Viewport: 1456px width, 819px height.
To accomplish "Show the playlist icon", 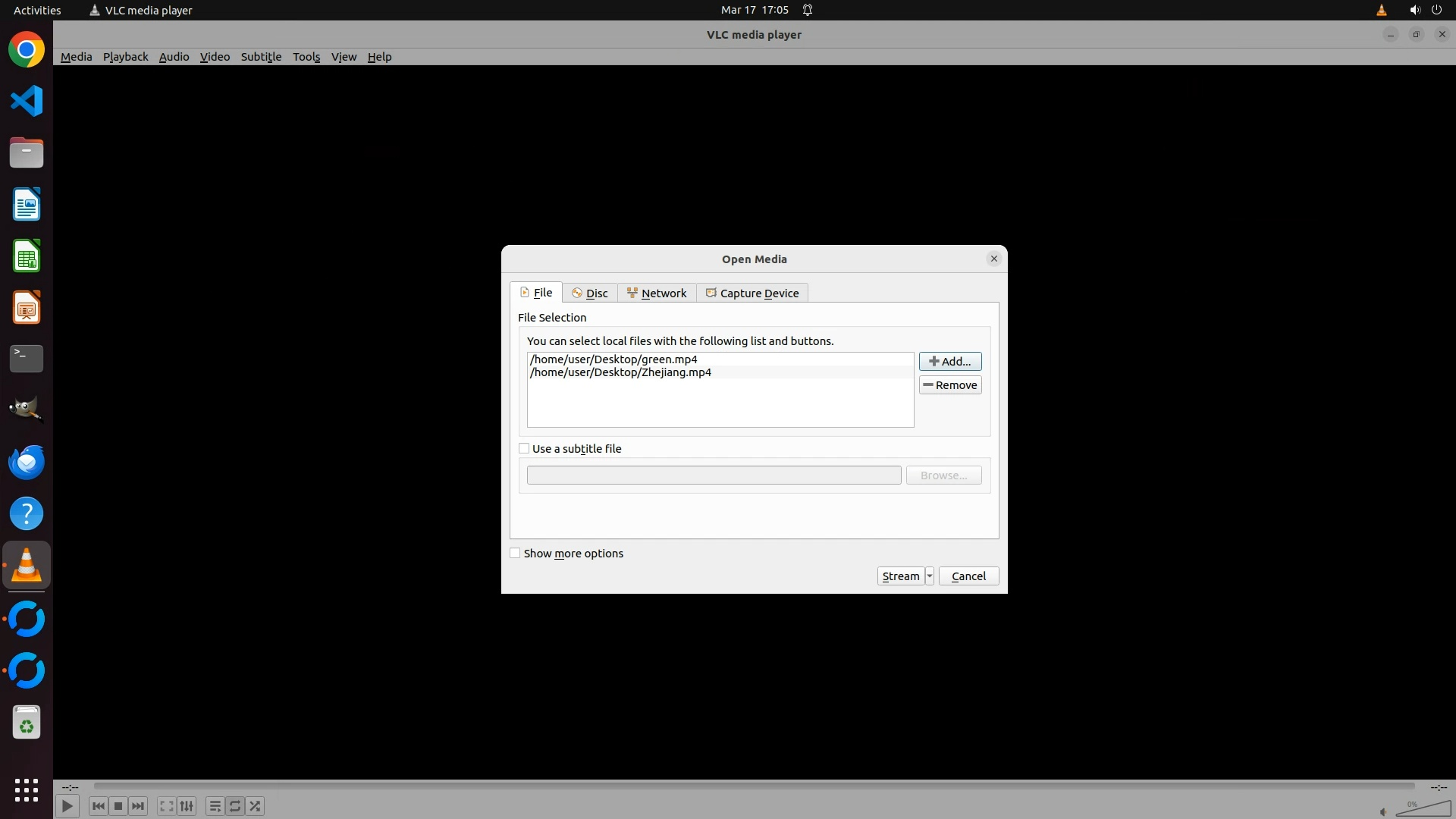I will [215, 806].
